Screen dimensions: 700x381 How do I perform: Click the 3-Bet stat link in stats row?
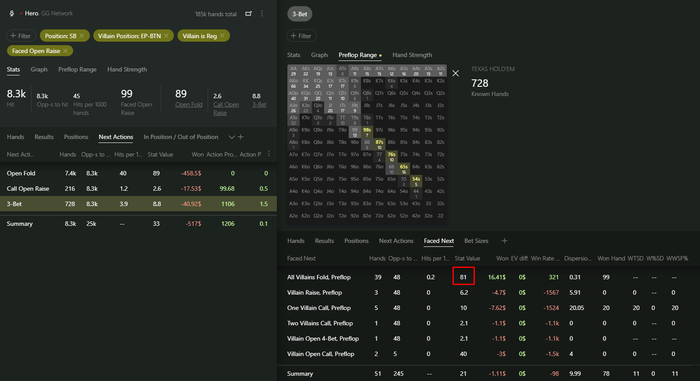(x=259, y=105)
